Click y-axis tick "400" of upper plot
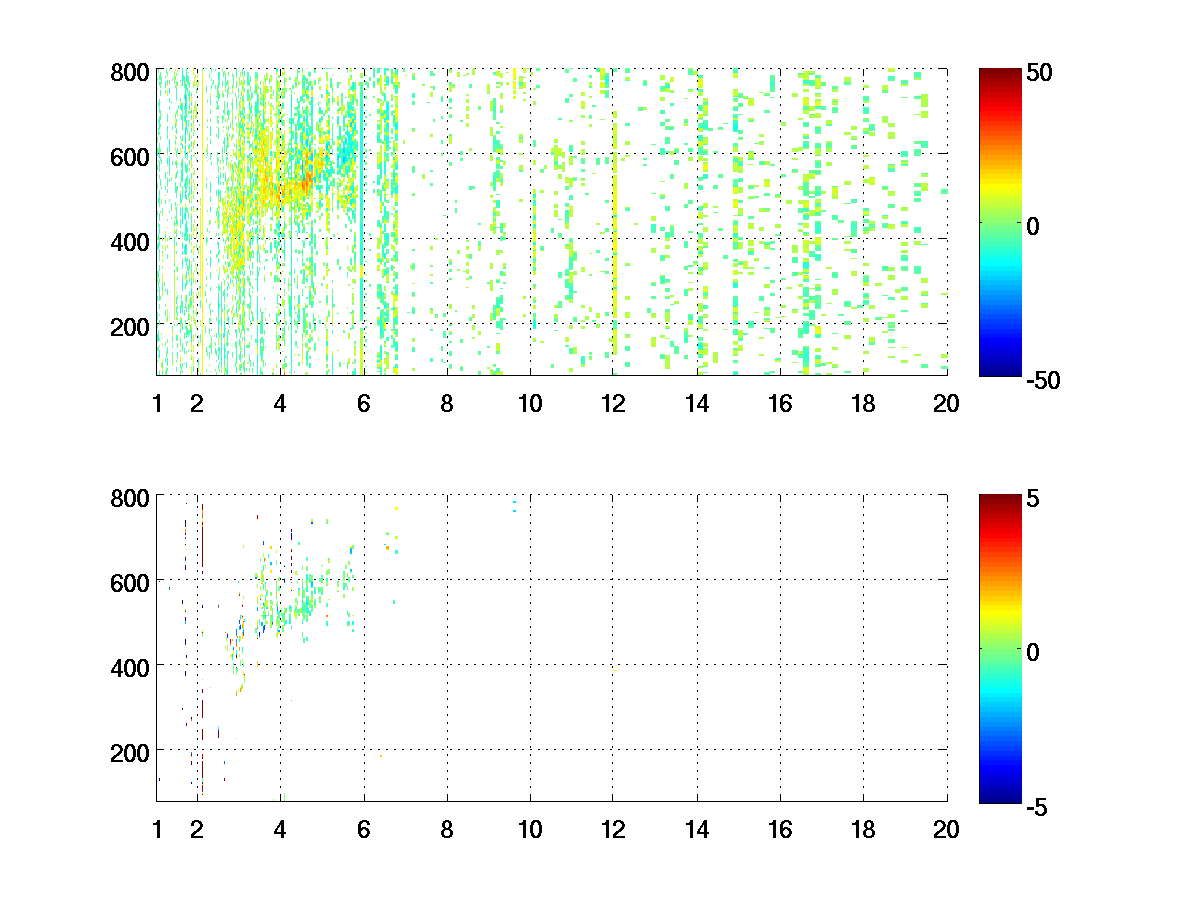1200x900 pixels. tap(131, 241)
